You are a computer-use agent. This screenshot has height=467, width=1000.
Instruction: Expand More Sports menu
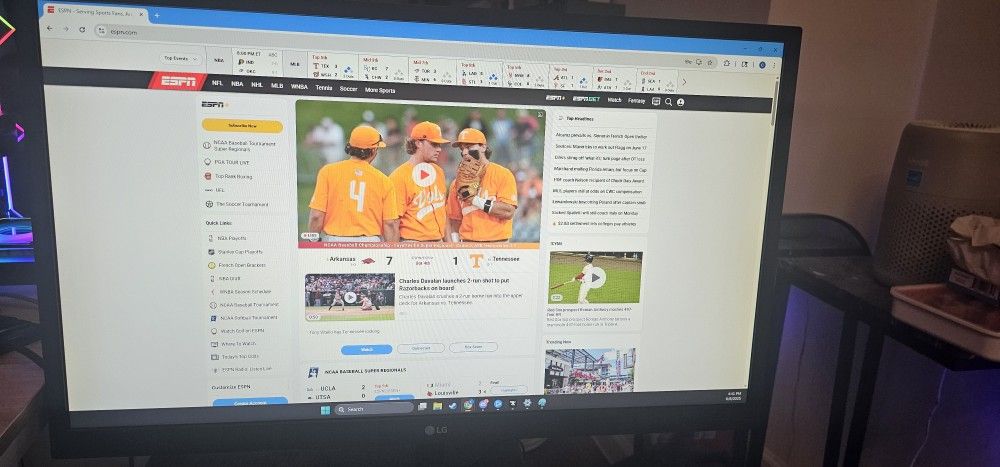379,91
